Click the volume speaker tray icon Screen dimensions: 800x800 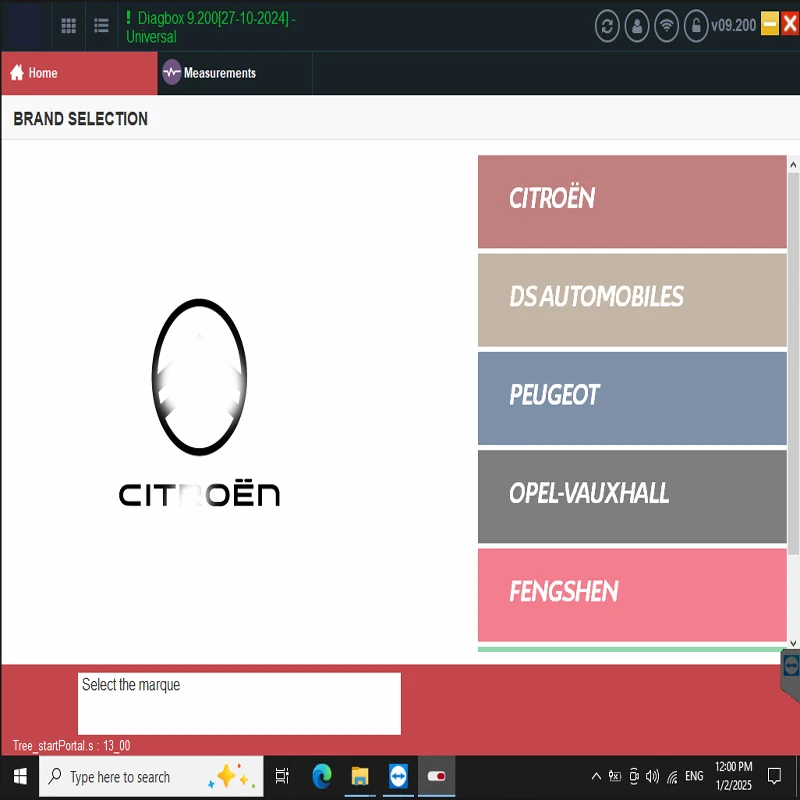coord(652,777)
